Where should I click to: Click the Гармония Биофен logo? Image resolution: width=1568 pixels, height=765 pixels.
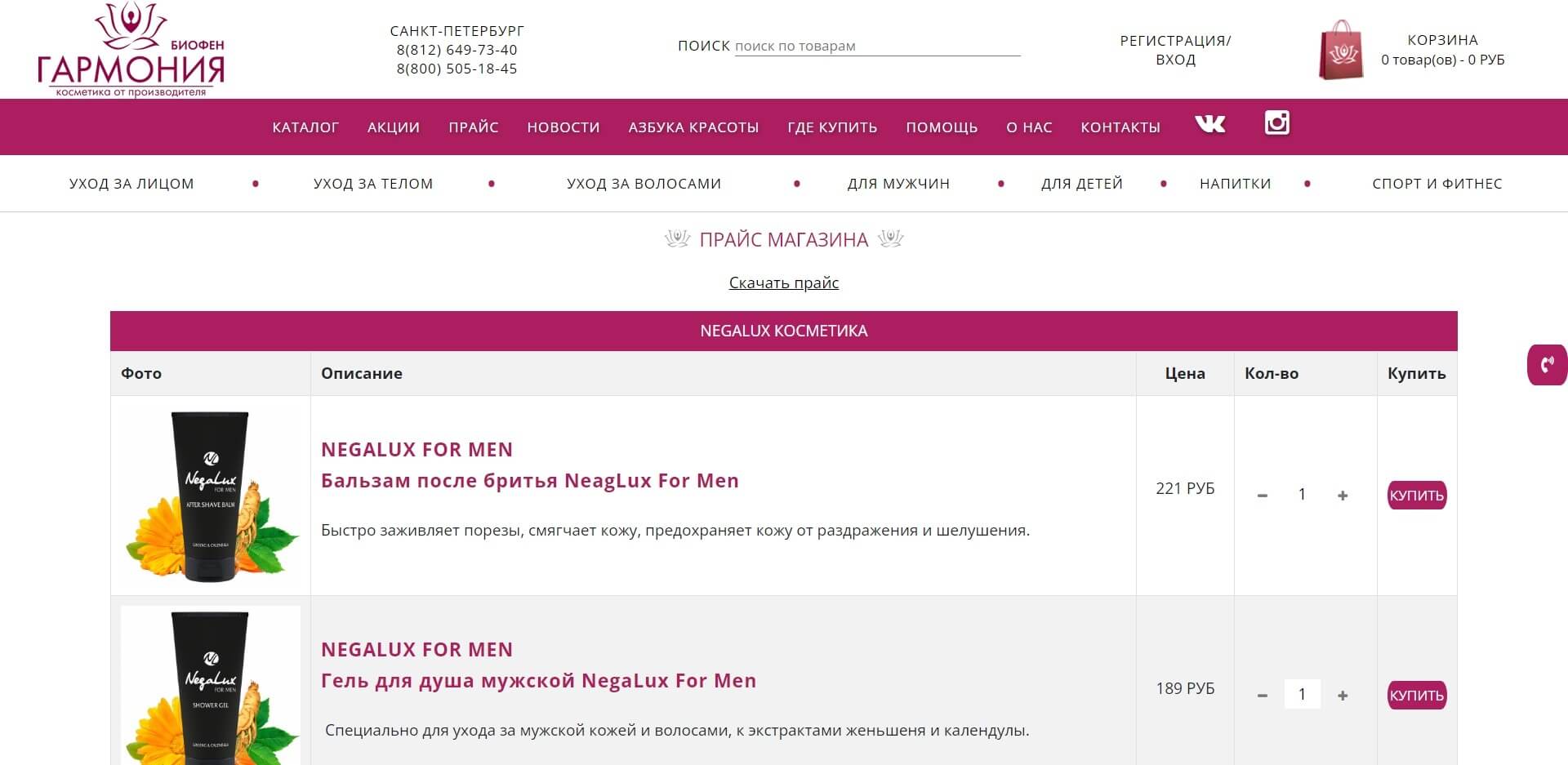(131, 49)
